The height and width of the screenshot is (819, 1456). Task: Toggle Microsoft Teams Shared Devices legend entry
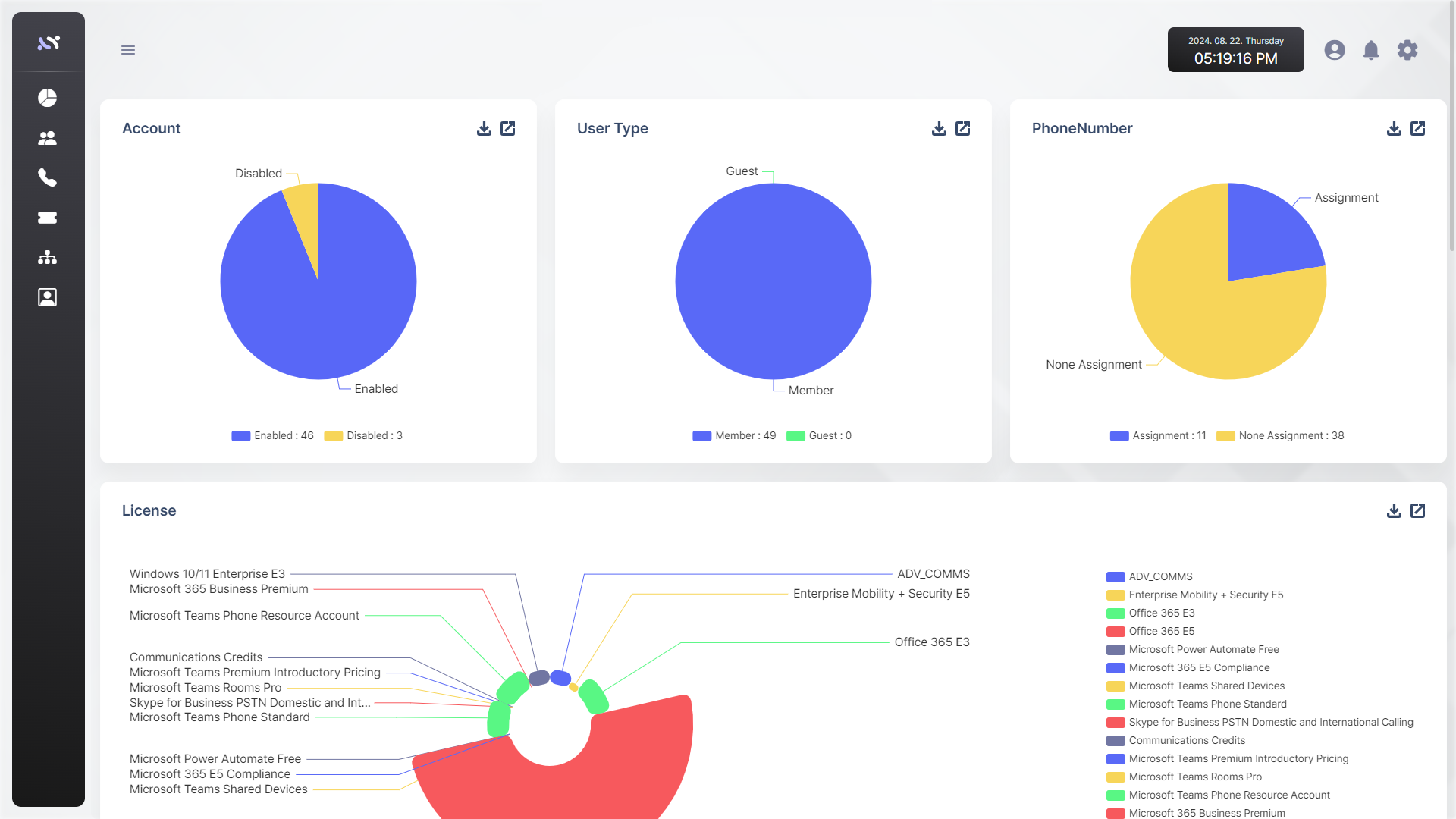(1196, 686)
